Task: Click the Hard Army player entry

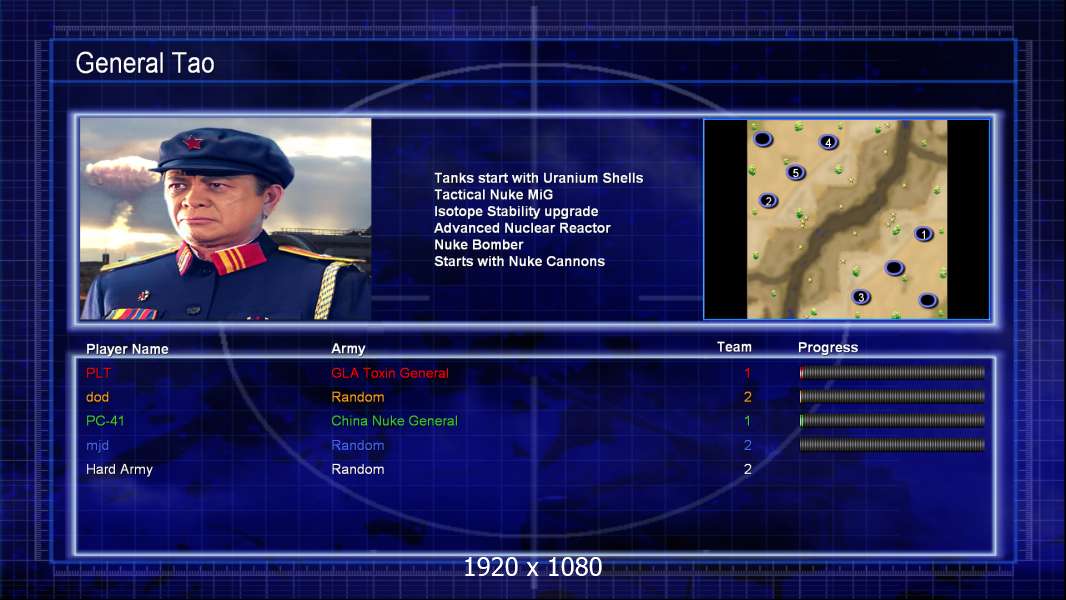Action: coord(119,470)
